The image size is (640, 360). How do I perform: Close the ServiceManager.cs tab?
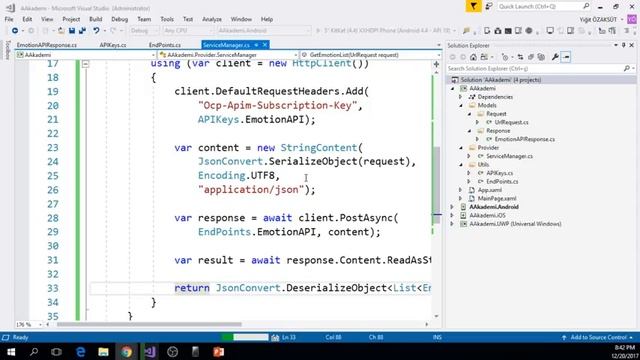(x=265, y=45)
